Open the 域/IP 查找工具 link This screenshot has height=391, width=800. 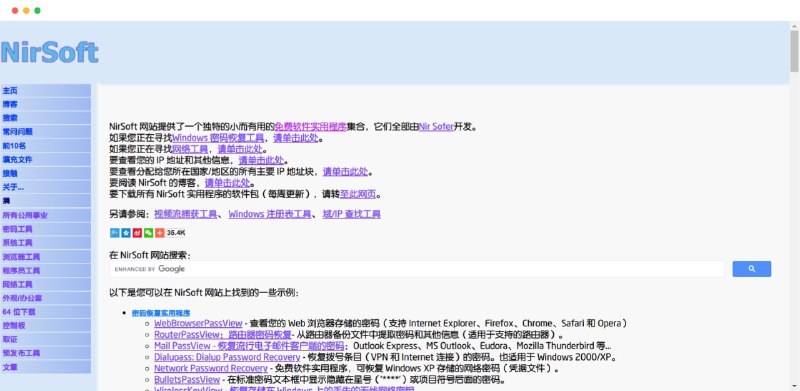coord(352,214)
